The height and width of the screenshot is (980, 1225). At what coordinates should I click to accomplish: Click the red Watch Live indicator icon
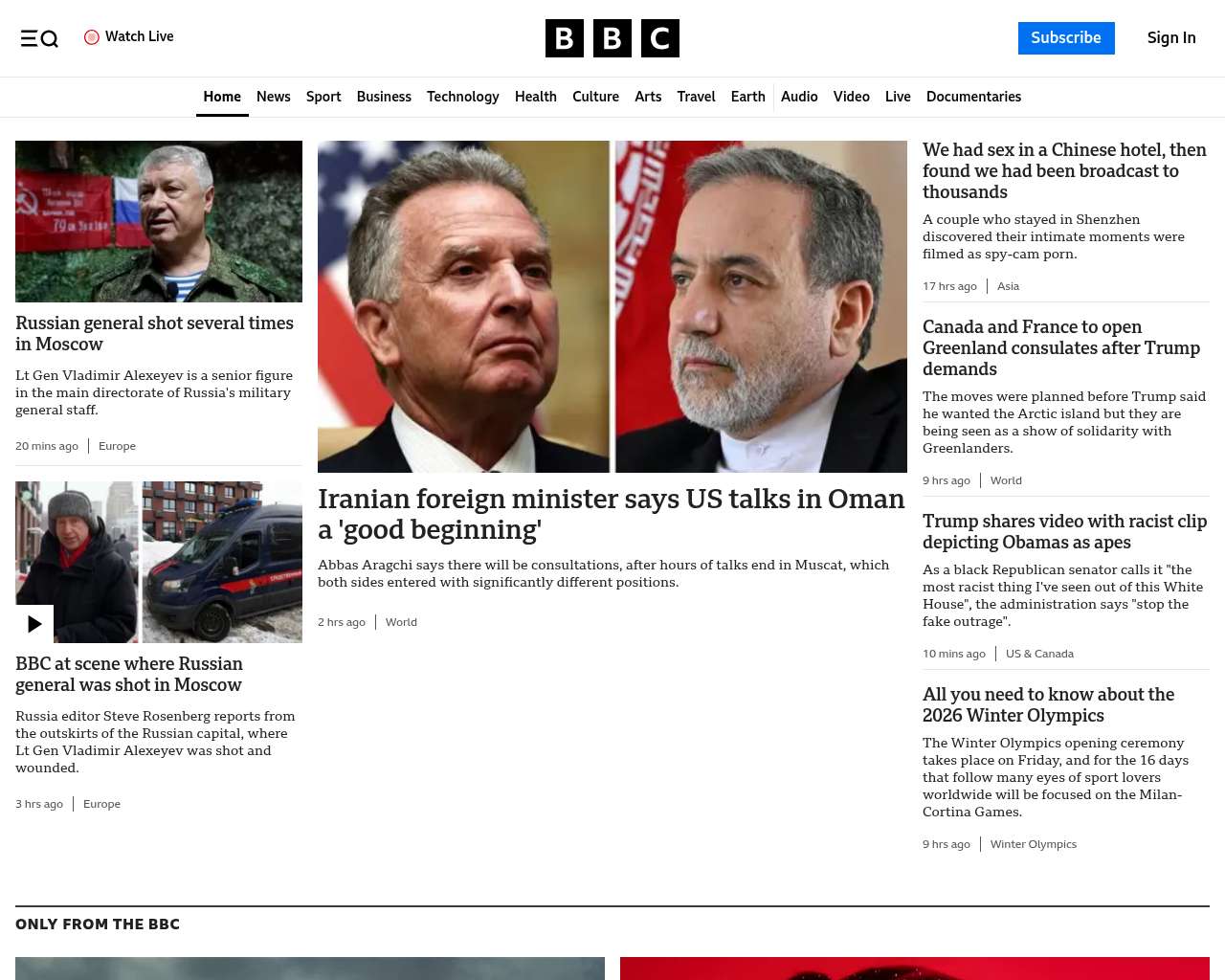92,37
